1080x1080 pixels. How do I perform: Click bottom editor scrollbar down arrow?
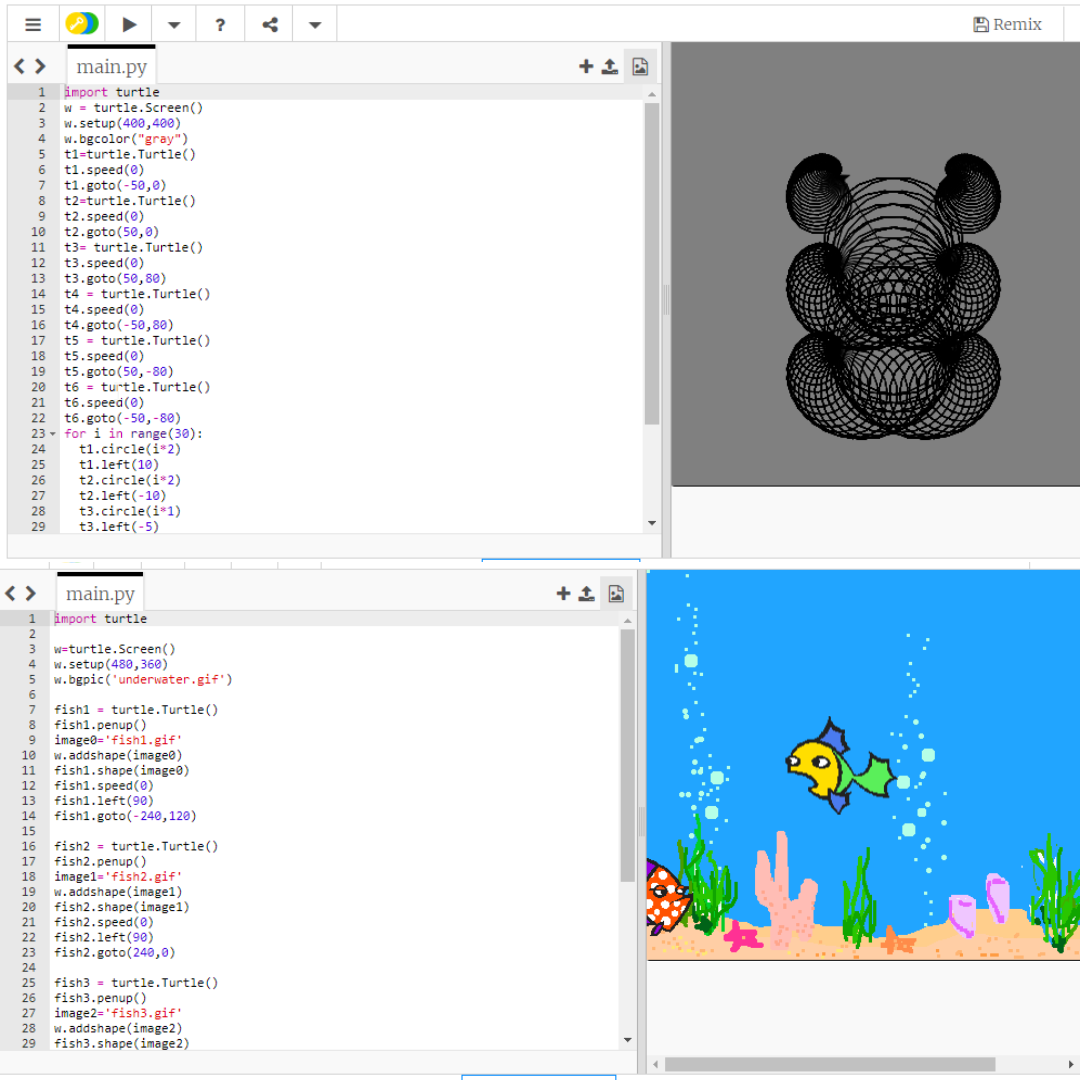point(627,1040)
